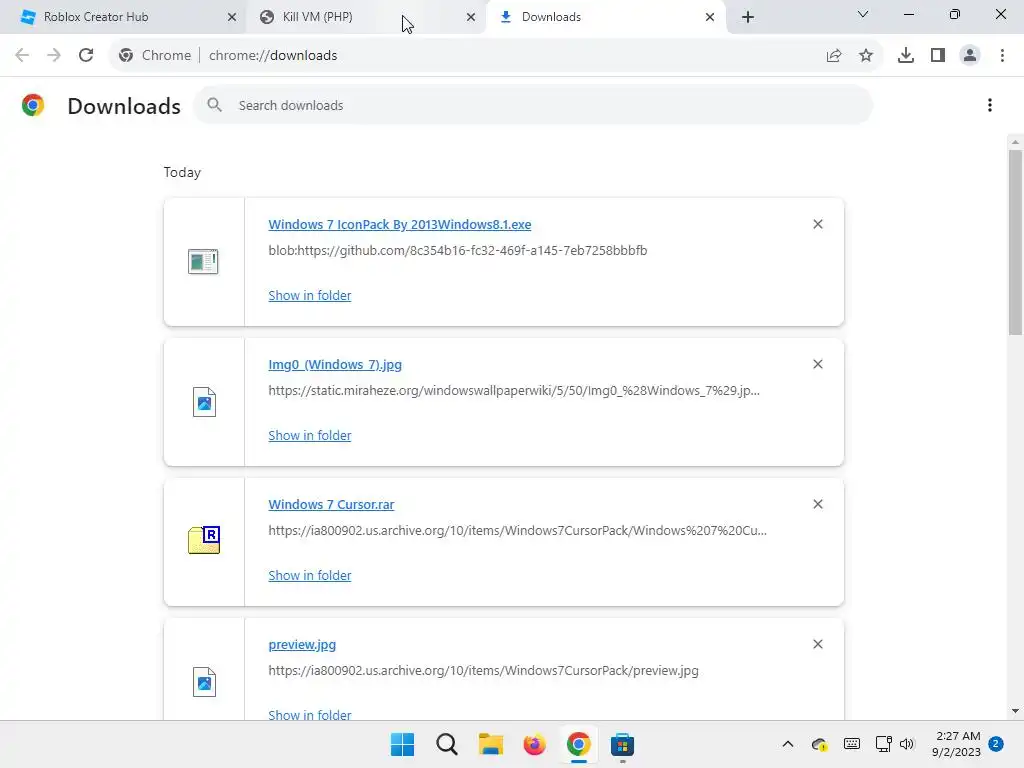Toggle the browser side panel
Image resolution: width=1024 pixels, height=768 pixels.
pos(938,56)
